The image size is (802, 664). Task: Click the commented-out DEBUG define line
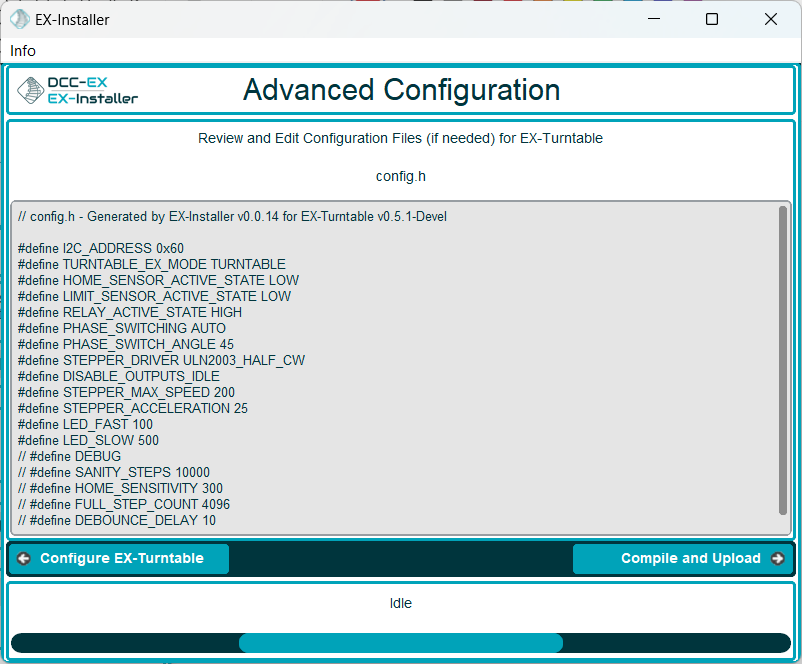coord(69,456)
